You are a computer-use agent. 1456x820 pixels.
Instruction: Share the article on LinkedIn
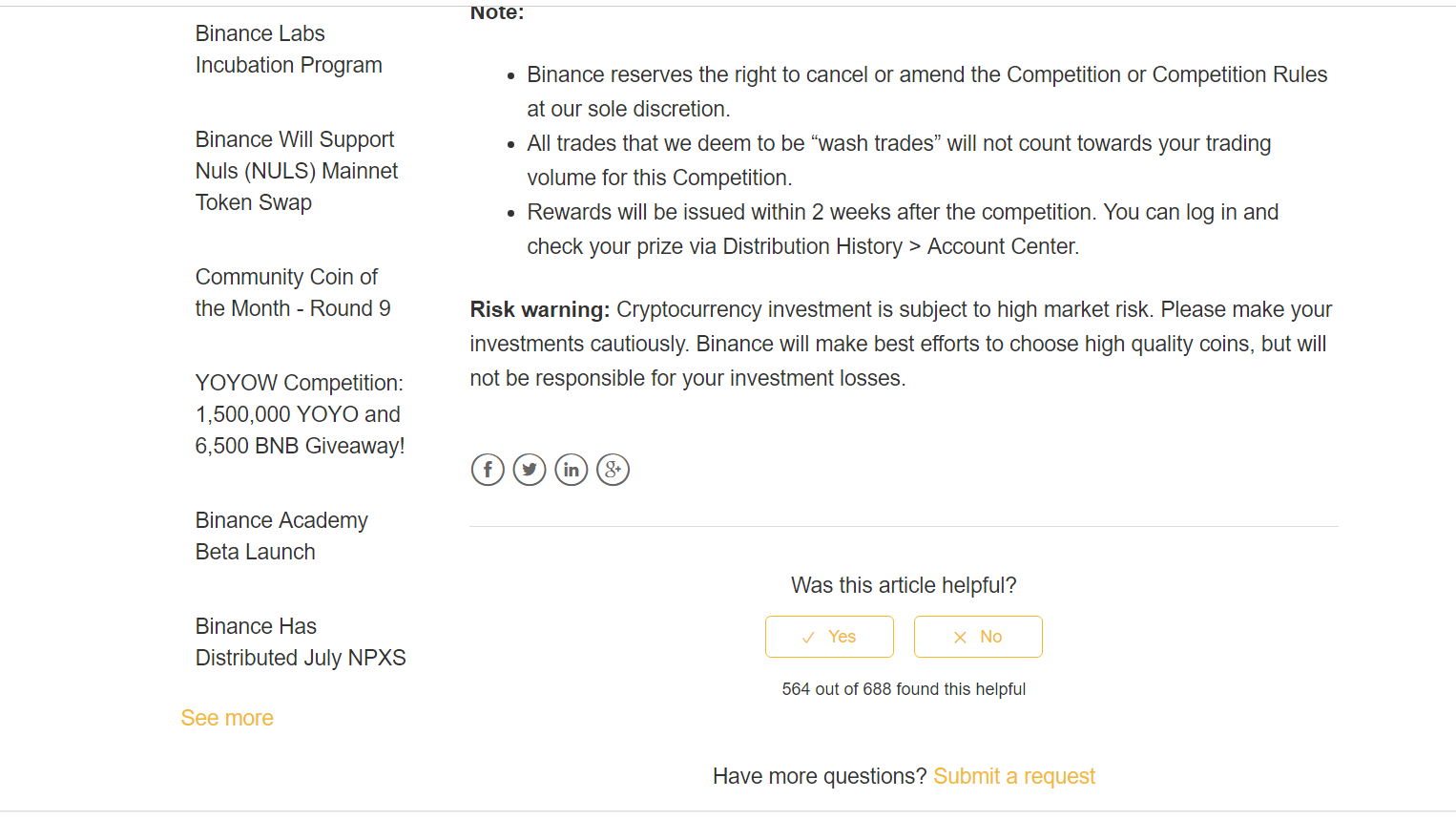tap(572, 469)
